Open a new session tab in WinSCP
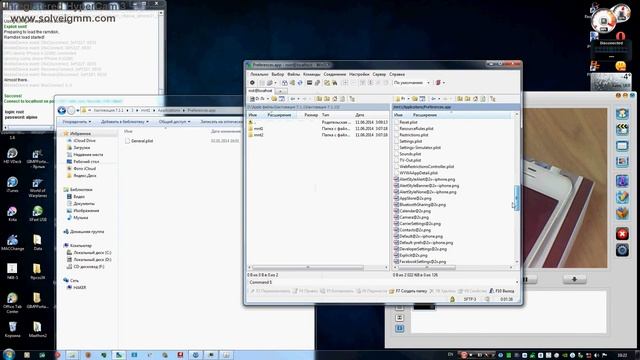Image resolution: width=640 pixels, height=360 pixels. [281, 91]
